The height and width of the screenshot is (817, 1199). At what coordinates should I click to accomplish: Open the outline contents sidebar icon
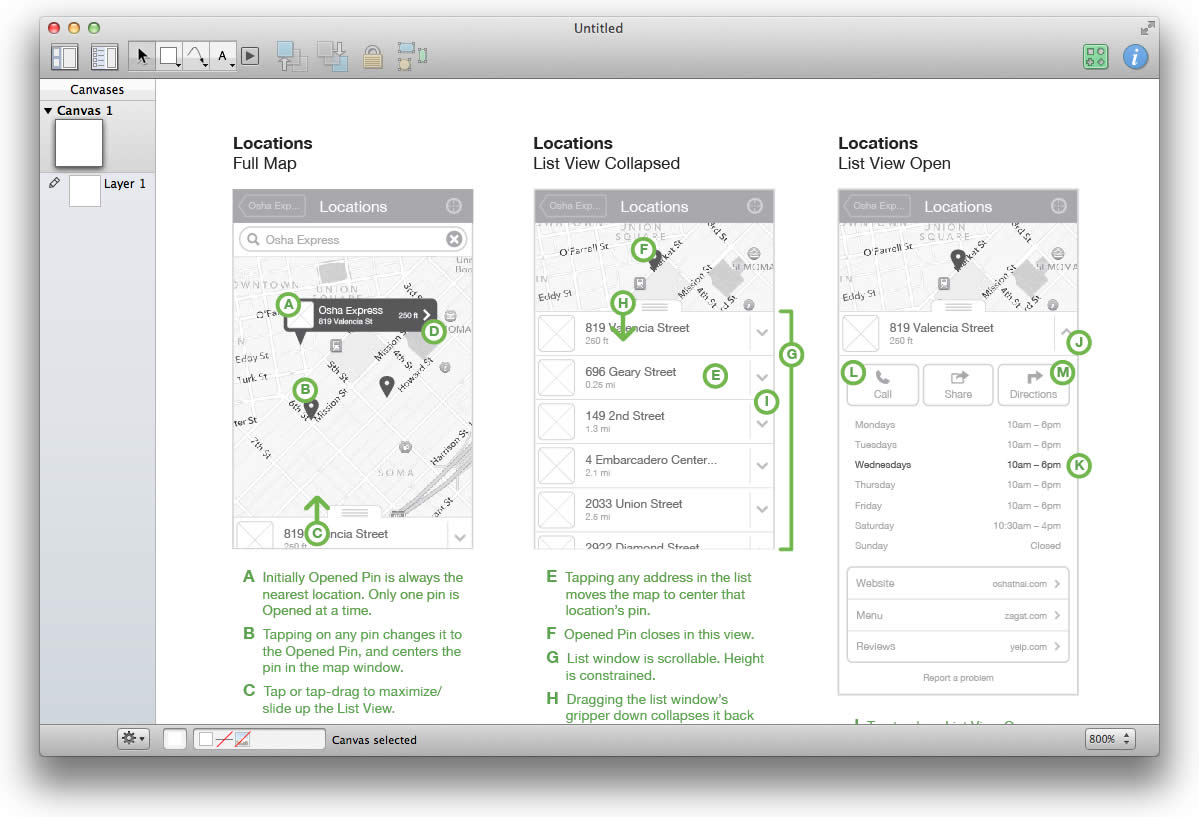pyautogui.click(x=104, y=57)
